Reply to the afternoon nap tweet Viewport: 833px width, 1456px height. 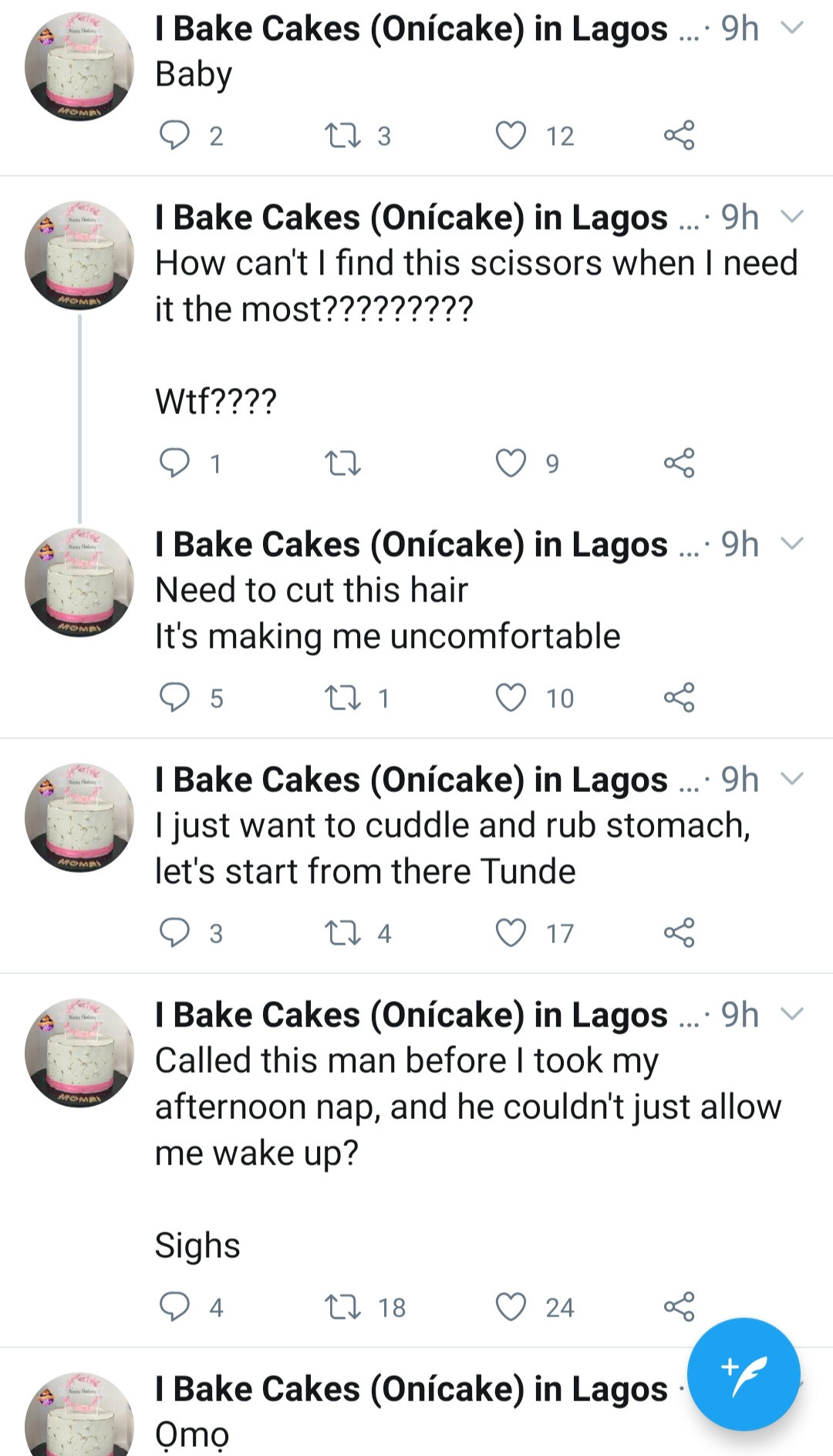pos(174,1307)
